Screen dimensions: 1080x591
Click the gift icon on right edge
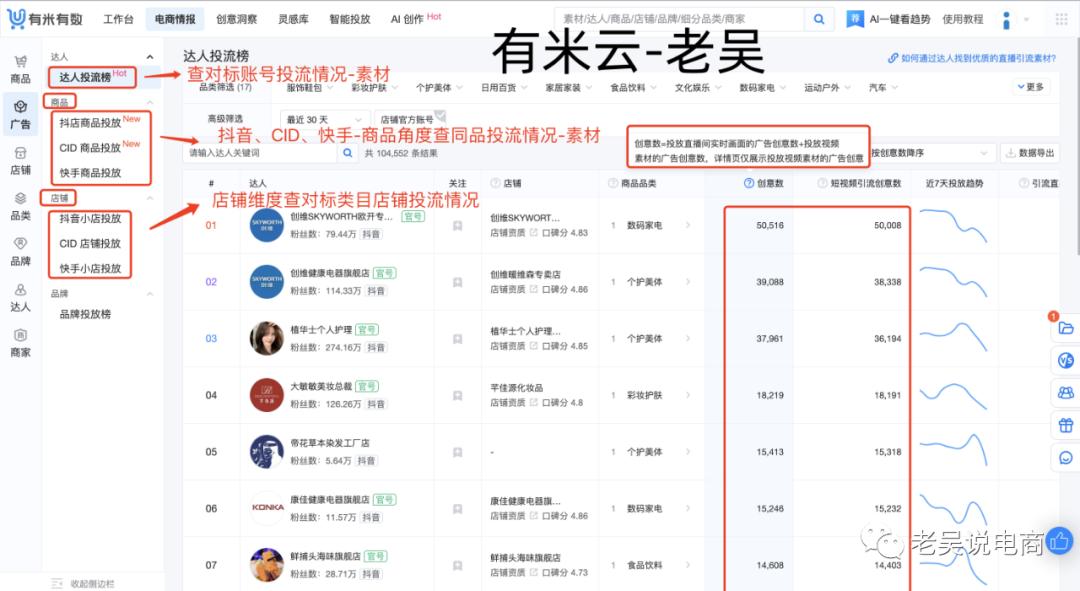pyautogui.click(x=1064, y=423)
